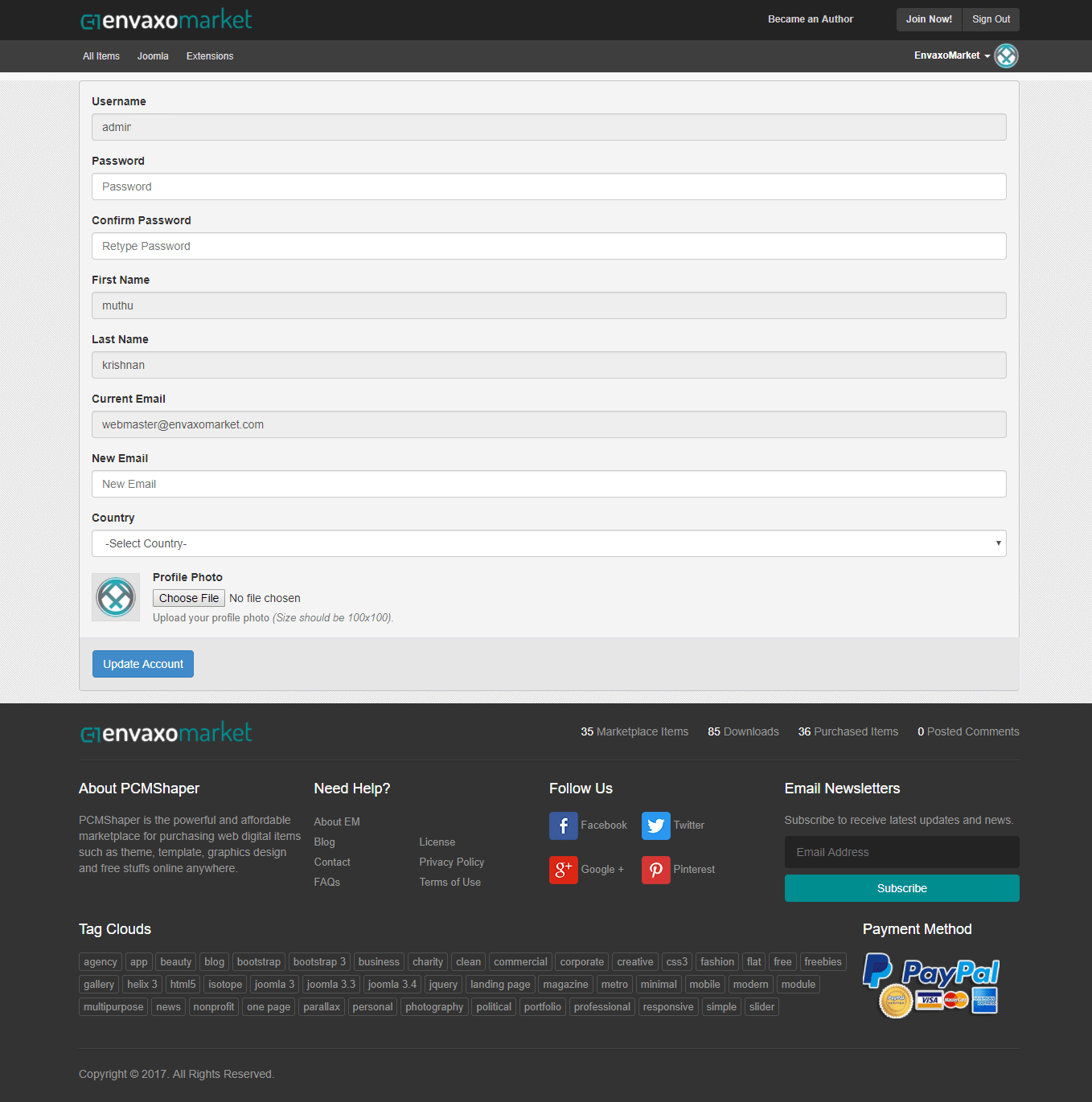
Task: Click 35 Marketplace Items stat
Action: point(634,731)
